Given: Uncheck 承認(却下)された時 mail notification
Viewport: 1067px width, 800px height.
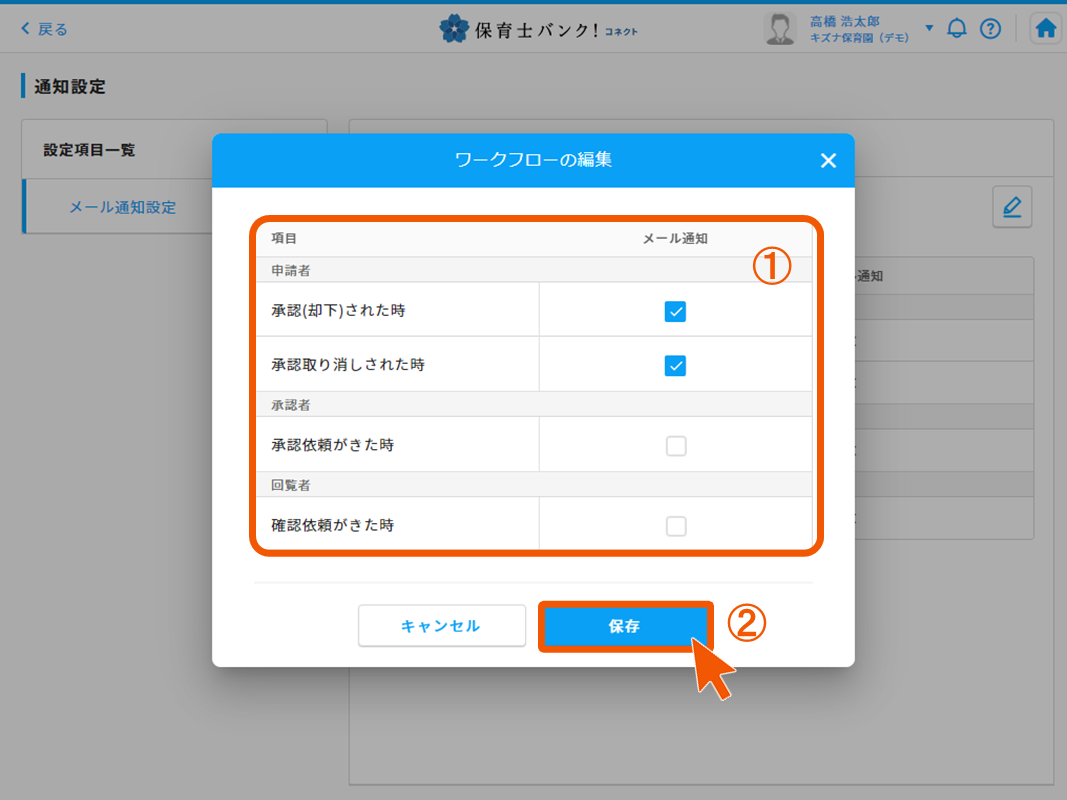Looking at the screenshot, I should tap(676, 312).
